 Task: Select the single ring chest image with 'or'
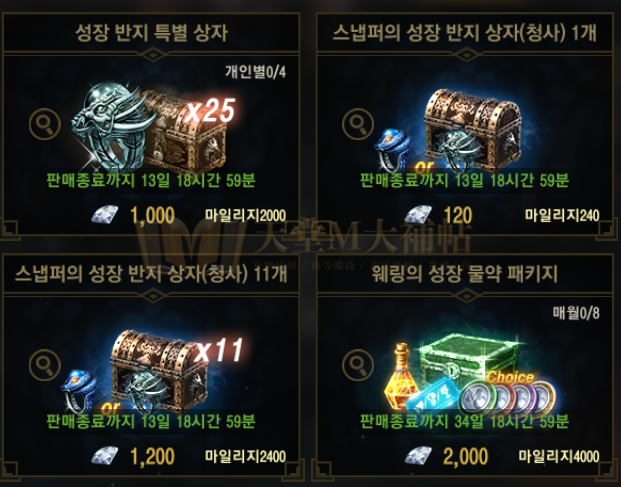point(448,131)
